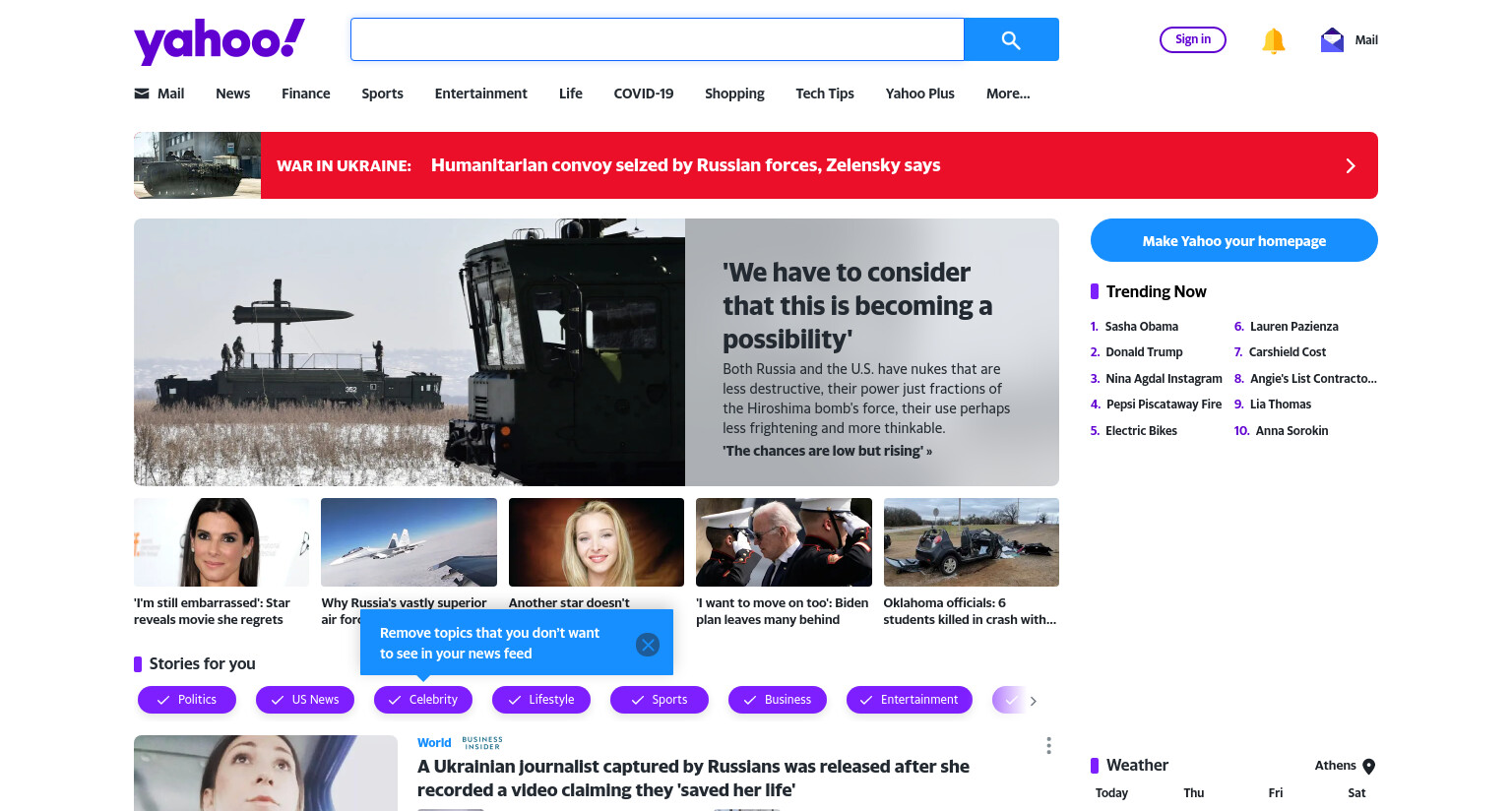Open trending topic Lia Thomas

pos(1281,405)
